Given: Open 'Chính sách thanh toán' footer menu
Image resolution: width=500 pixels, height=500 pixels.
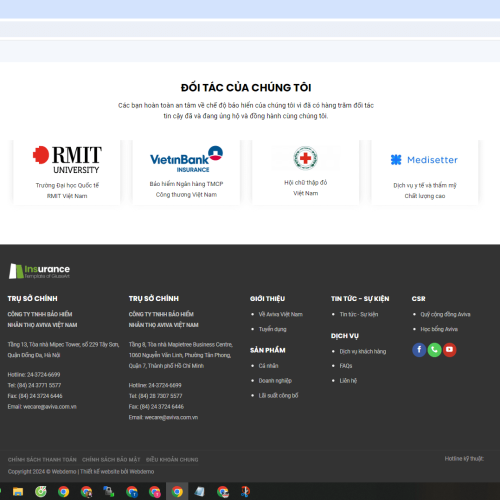Looking at the screenshot, I should click(x=42, y=460).
